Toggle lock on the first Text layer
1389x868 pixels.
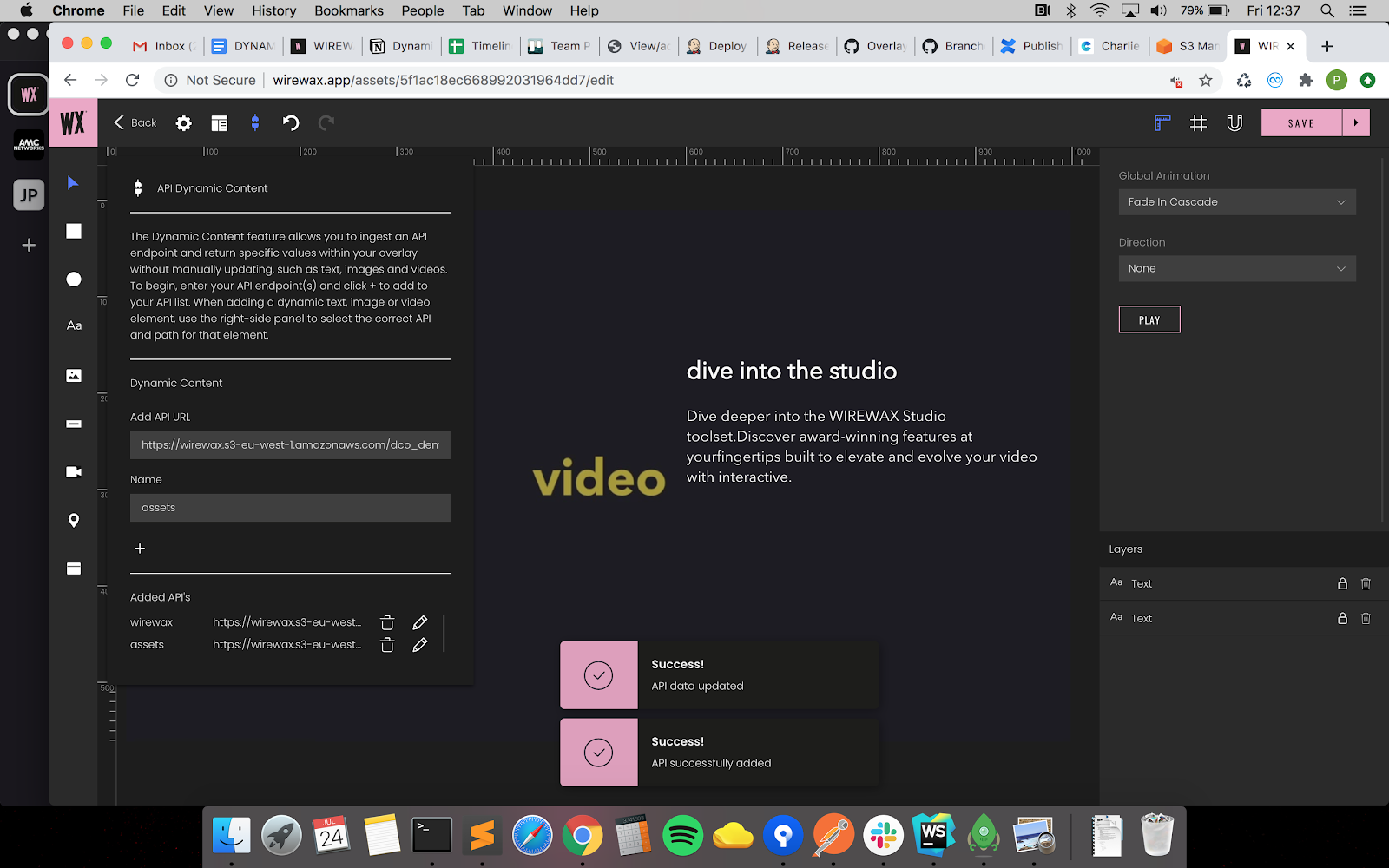coord(1342,583)
